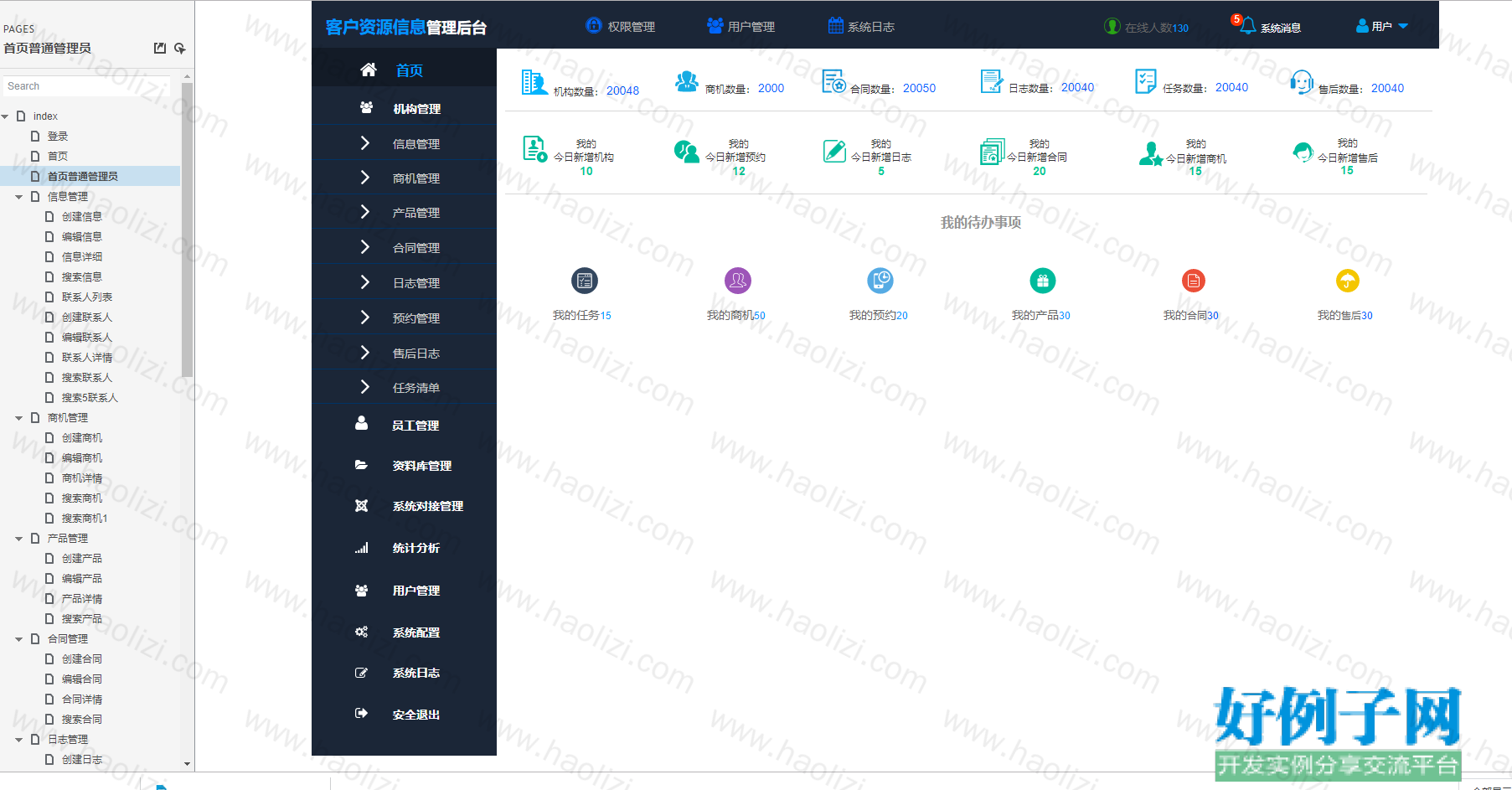
Task: Expand the 日志管理 sidebar menu chevron
Action: (x=365, y=282)
